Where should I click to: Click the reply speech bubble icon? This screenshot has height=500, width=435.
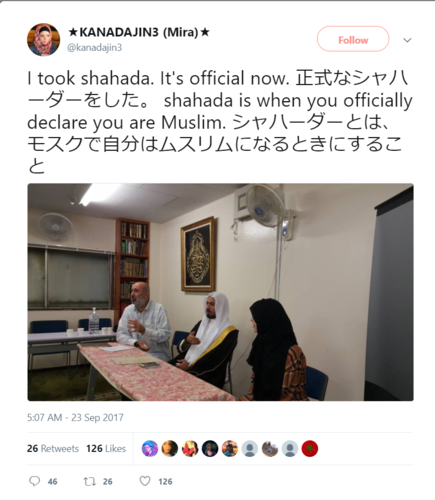[x=35, y=481]
